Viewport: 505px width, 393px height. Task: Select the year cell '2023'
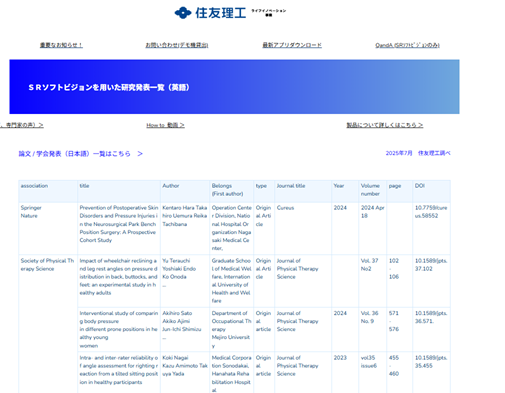(345, 372)
